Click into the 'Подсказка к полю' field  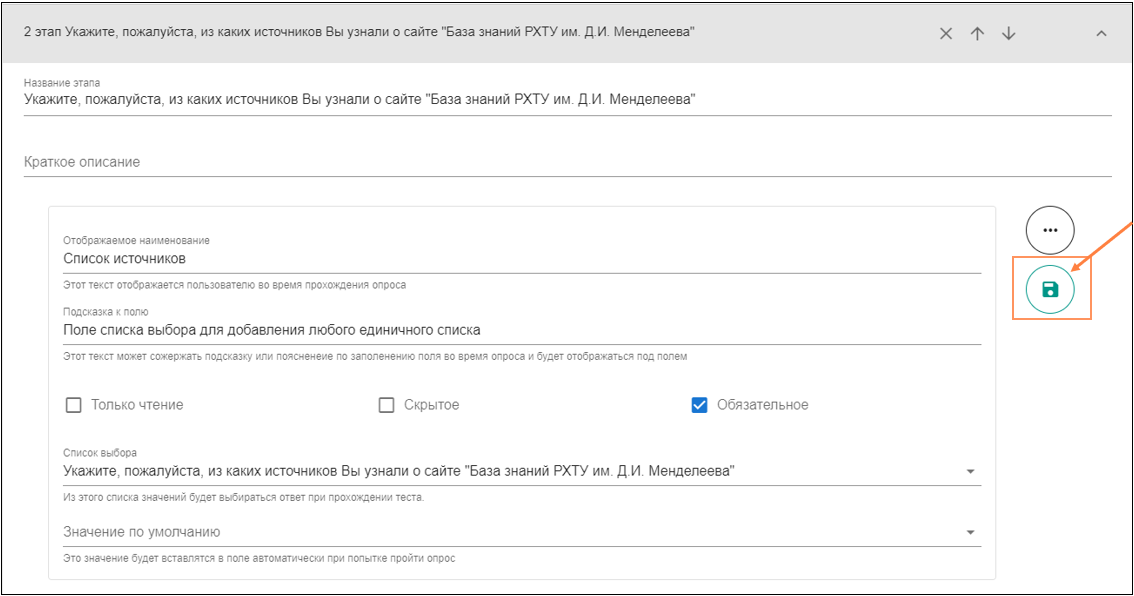click(x=400, y=330)
